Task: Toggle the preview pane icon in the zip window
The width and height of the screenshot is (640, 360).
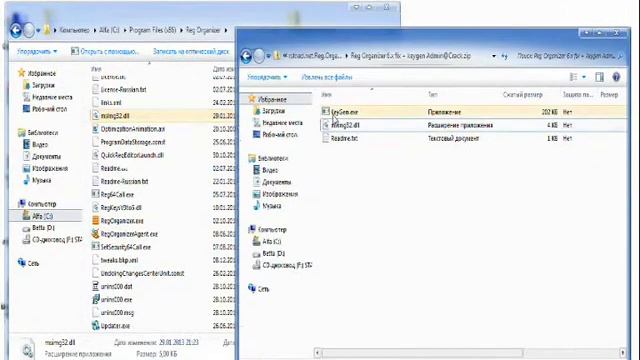Action: click(599, 77)
